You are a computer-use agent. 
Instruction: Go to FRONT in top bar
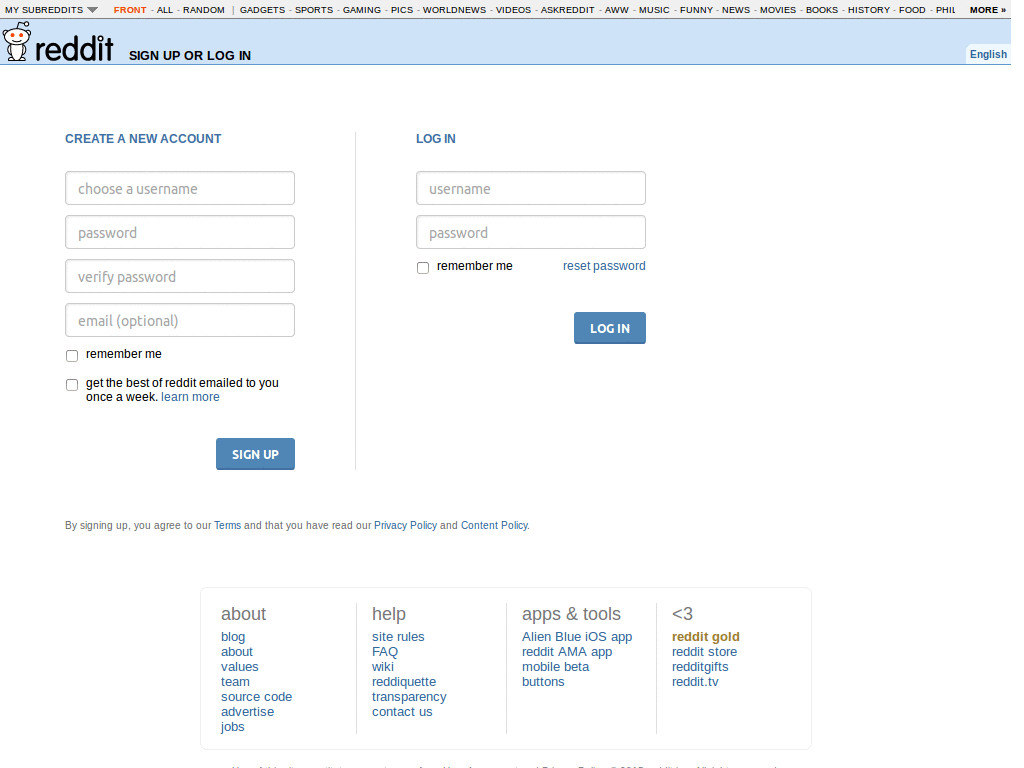click(130, 10)
